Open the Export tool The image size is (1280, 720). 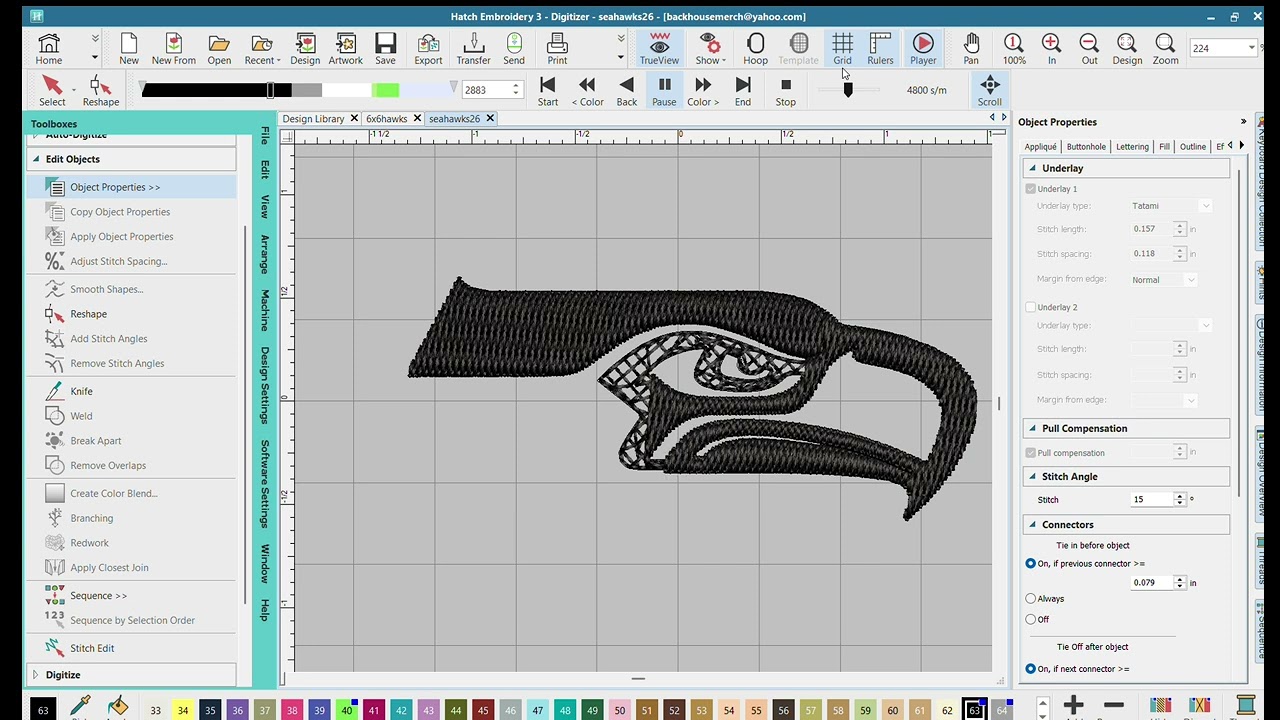pos(428,48)
